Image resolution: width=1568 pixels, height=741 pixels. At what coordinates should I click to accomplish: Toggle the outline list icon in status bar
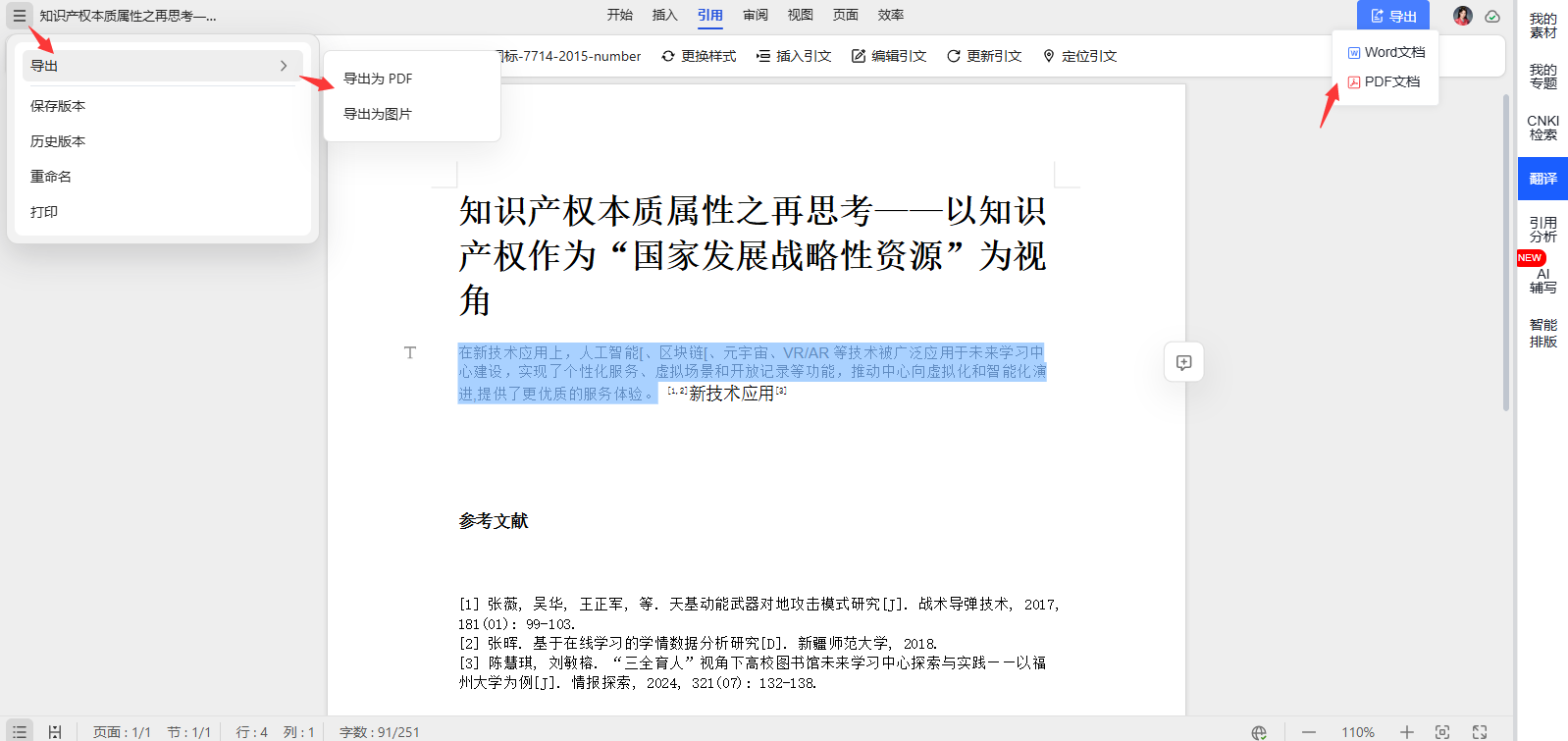tap(19, 732)
